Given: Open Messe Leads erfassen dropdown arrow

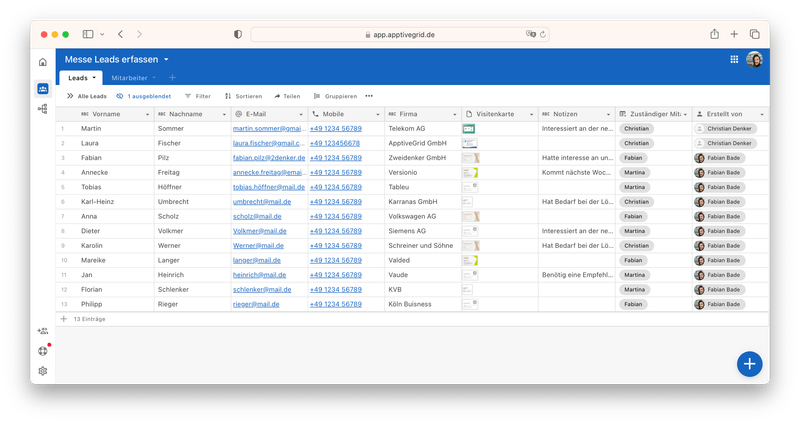Looking at the screenshot, I should click(166, 60).
